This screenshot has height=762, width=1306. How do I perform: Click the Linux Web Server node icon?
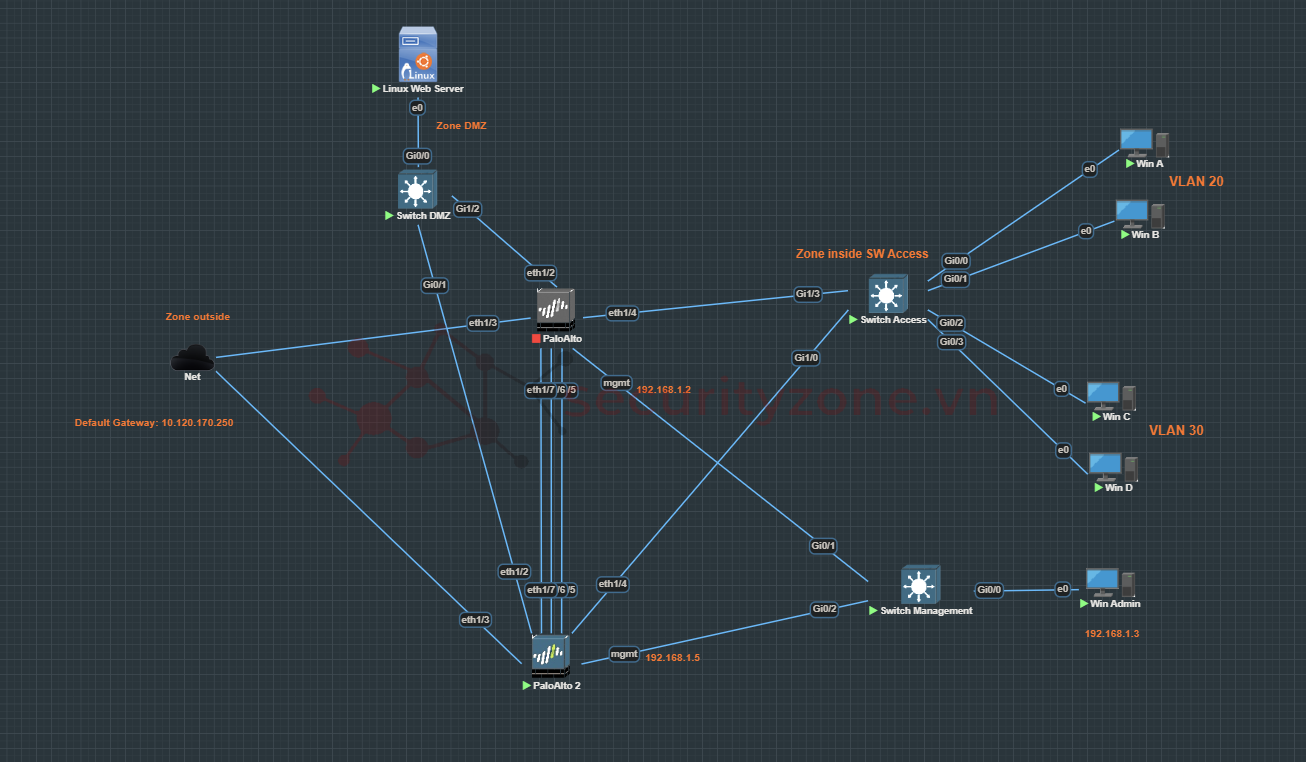(x=418, y=55)
